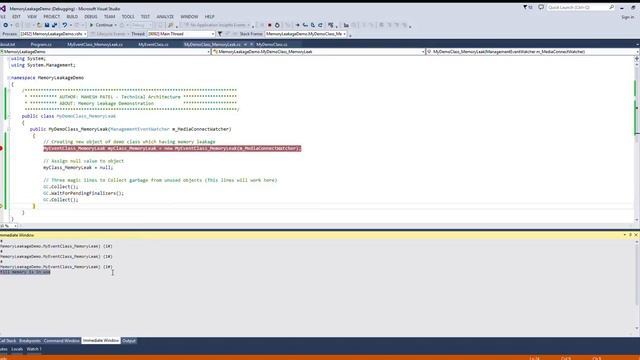Open the WINDOW menu
Image resolution: width=640 pixels, height=360 pixels.
point(189,17)
